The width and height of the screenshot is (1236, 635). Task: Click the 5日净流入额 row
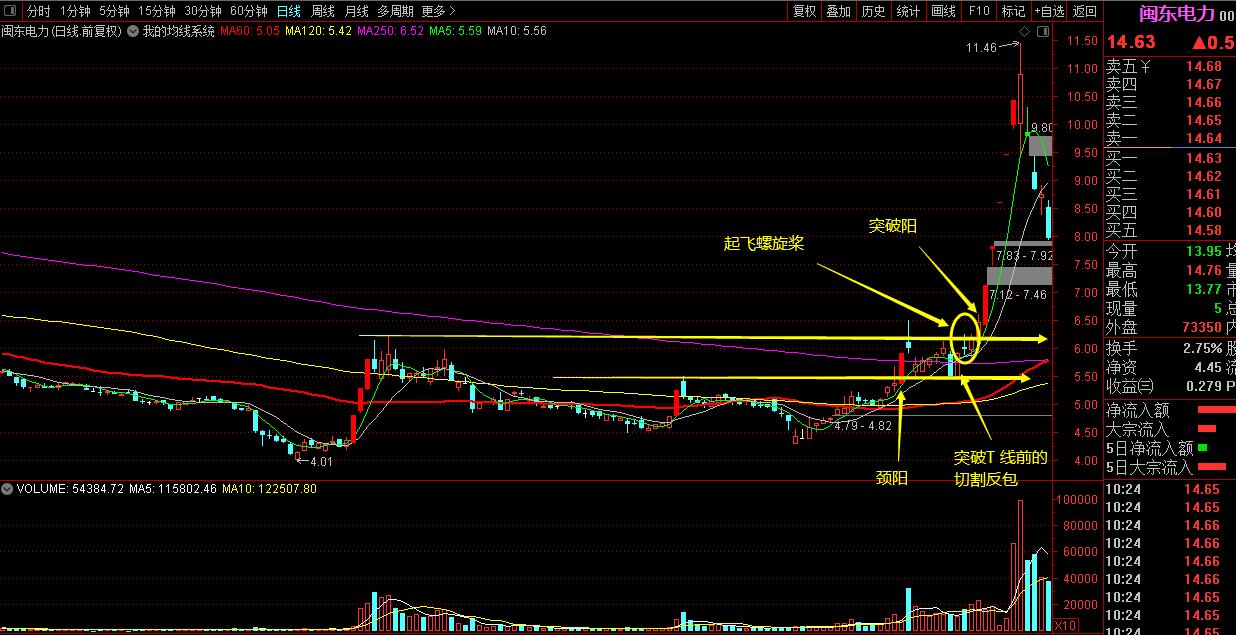point(1170,448)
